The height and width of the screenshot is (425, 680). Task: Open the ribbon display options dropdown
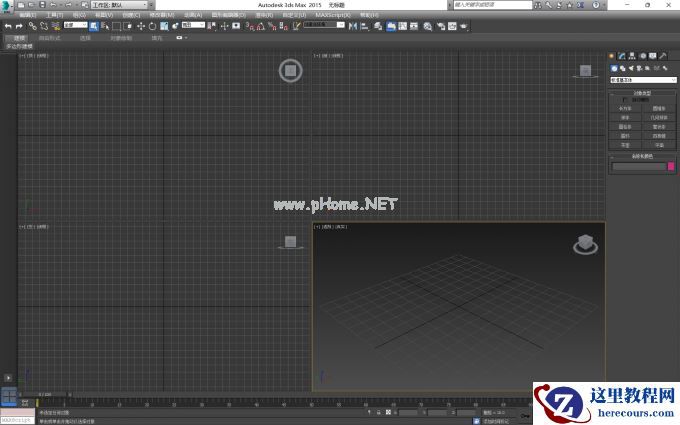186,38
